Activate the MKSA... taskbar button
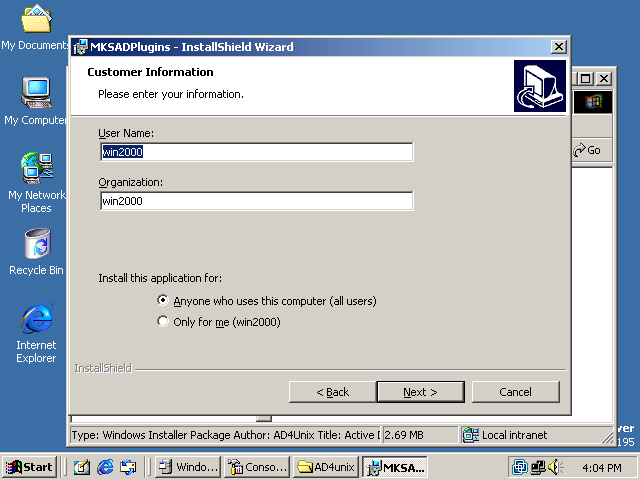Viewport: 640px width, 480px height. click(395, 467)
